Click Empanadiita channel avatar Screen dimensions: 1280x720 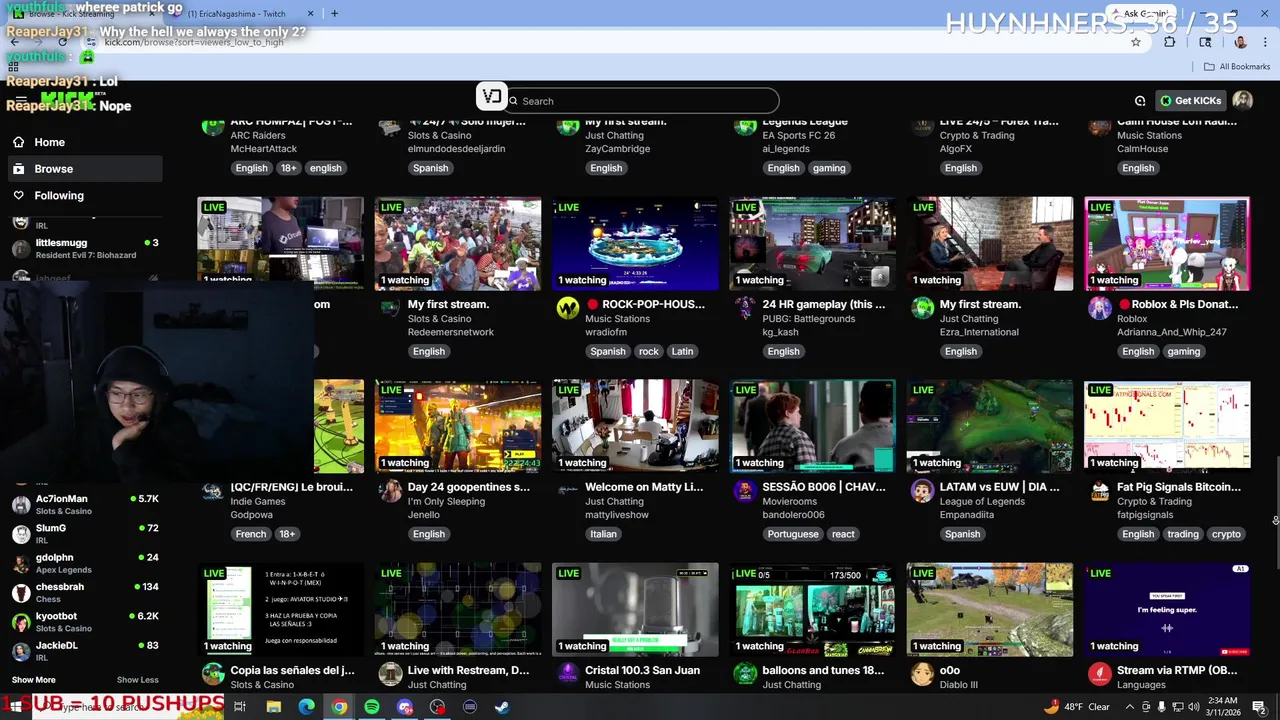coord(922,491)
